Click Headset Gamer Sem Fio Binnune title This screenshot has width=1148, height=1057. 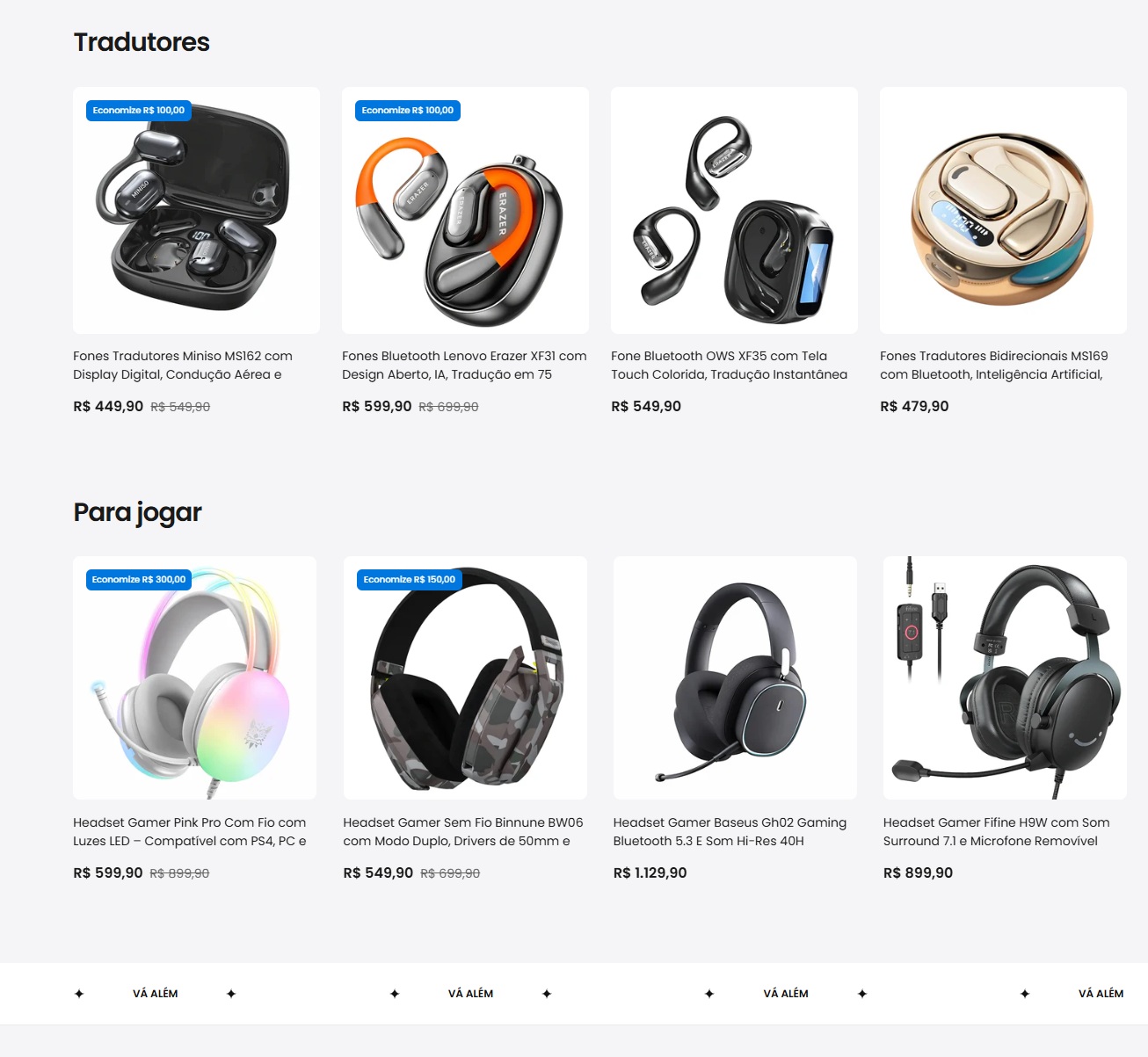463,832
